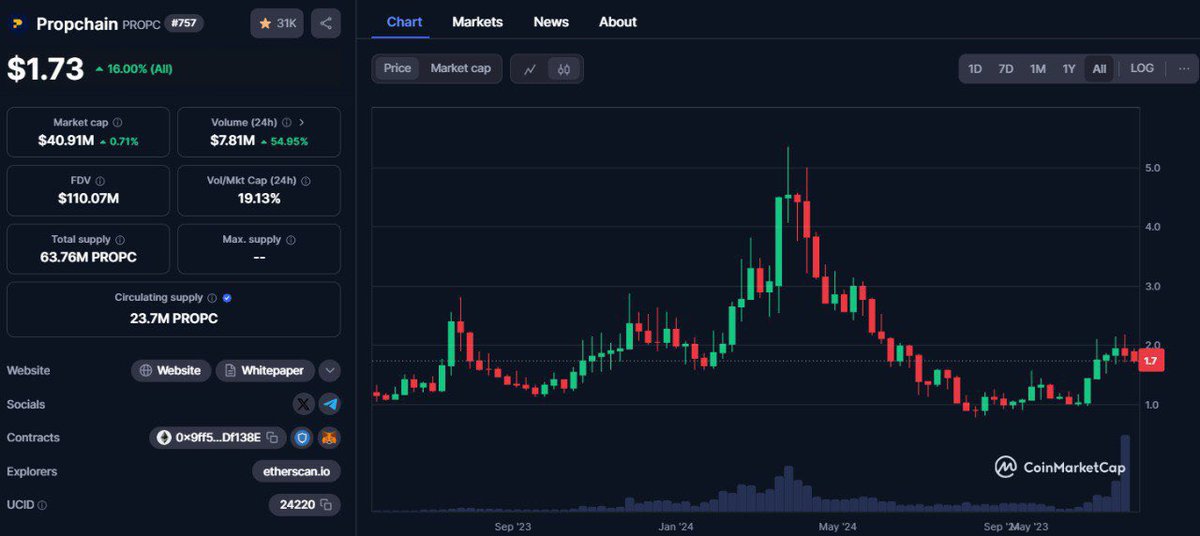
Task: Select the Price chart toggle
Action: click(397, 69)
